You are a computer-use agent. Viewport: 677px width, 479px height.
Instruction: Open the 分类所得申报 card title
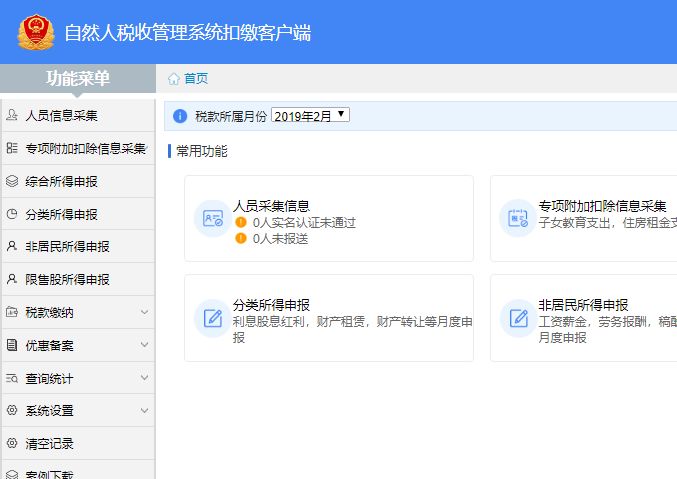pos(271,305)
